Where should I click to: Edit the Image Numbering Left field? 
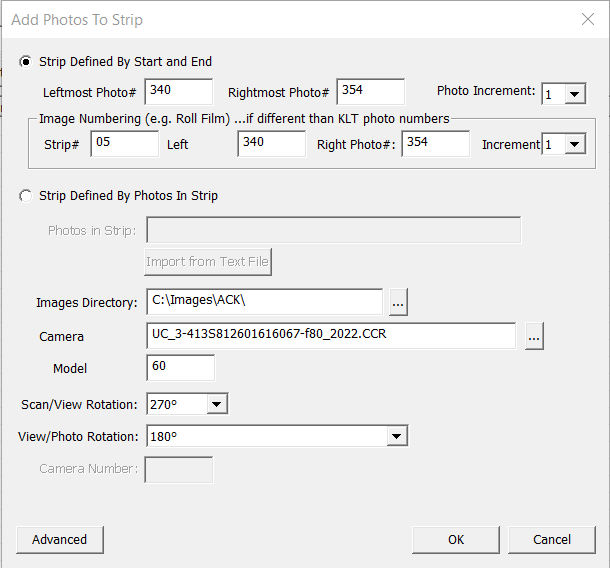272,144
